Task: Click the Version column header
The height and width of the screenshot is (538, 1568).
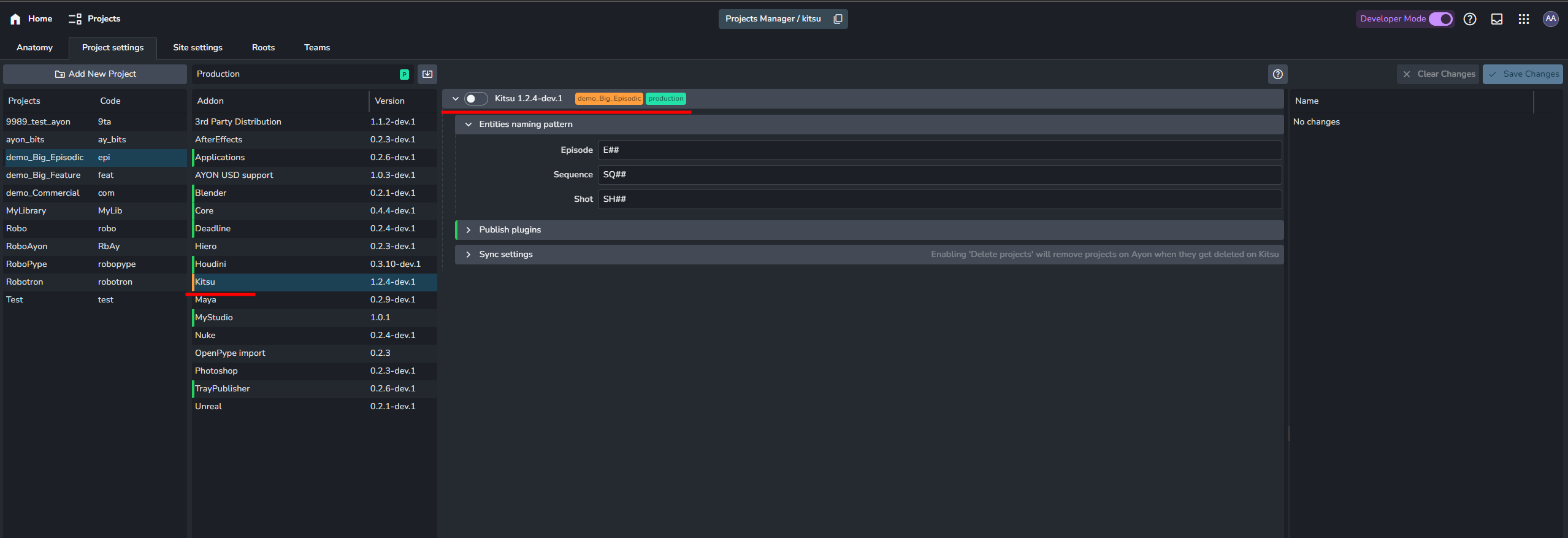Action: (x=403, y=101)
